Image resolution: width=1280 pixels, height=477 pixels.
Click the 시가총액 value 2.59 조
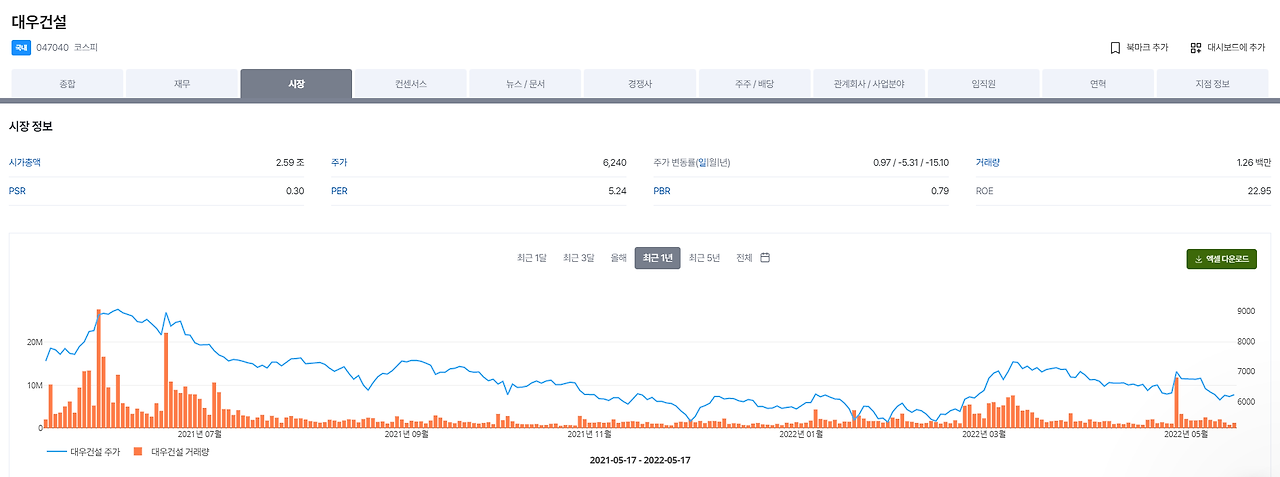coord(290,162)
